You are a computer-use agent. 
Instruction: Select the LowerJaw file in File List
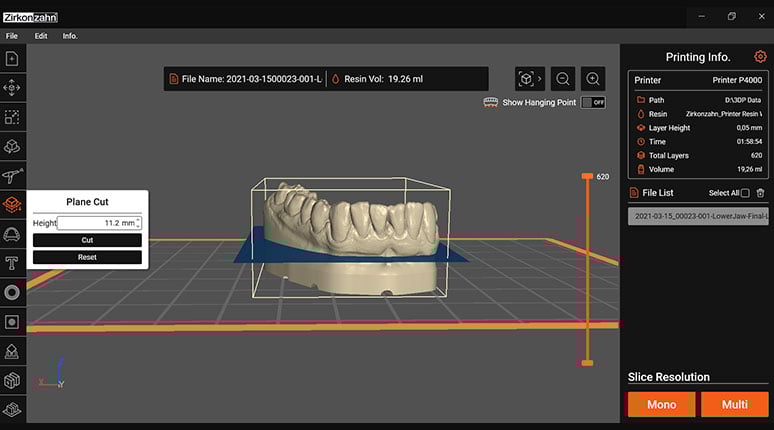coord(696,216)
